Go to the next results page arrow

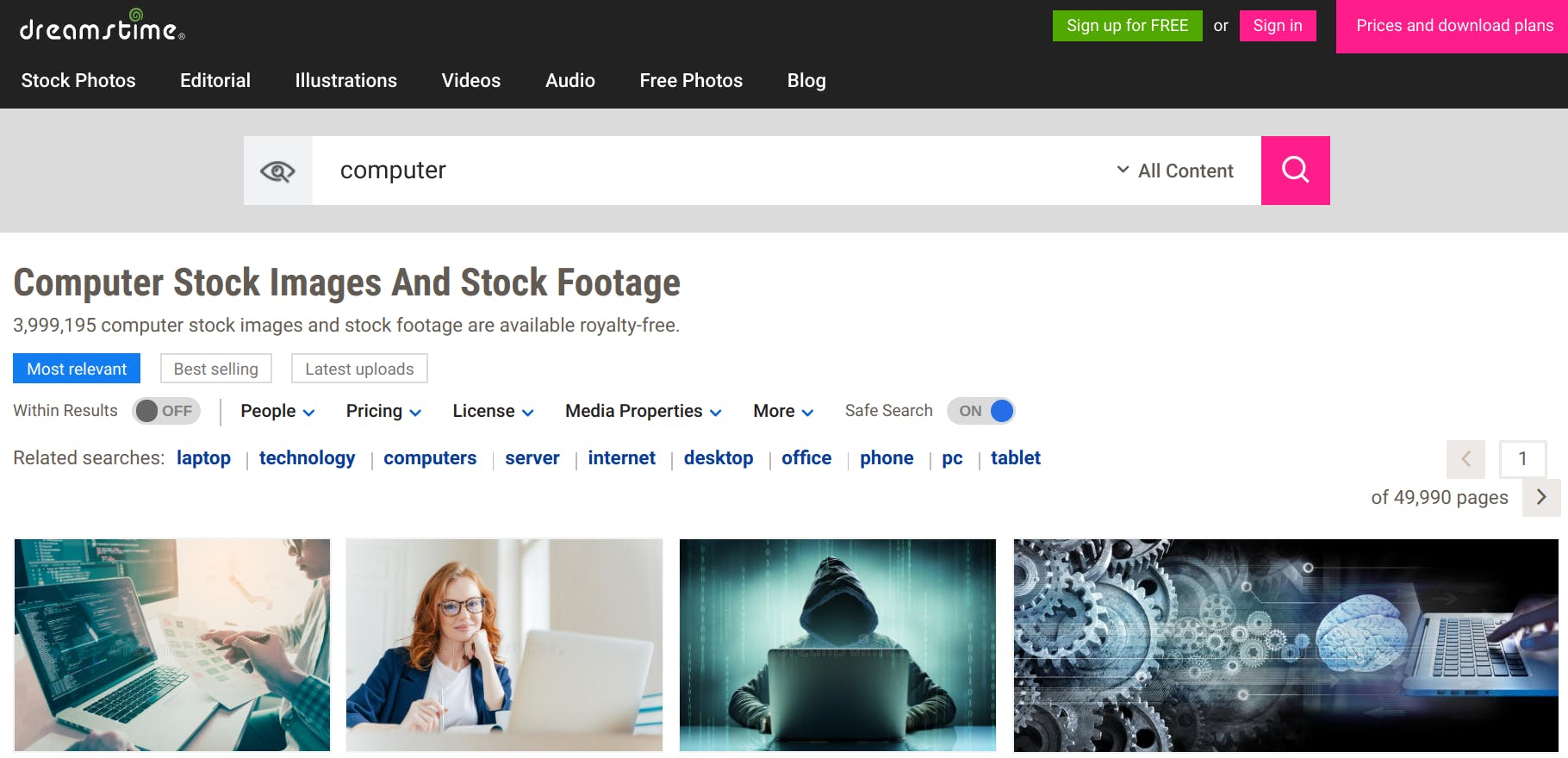pos(1541,497)
